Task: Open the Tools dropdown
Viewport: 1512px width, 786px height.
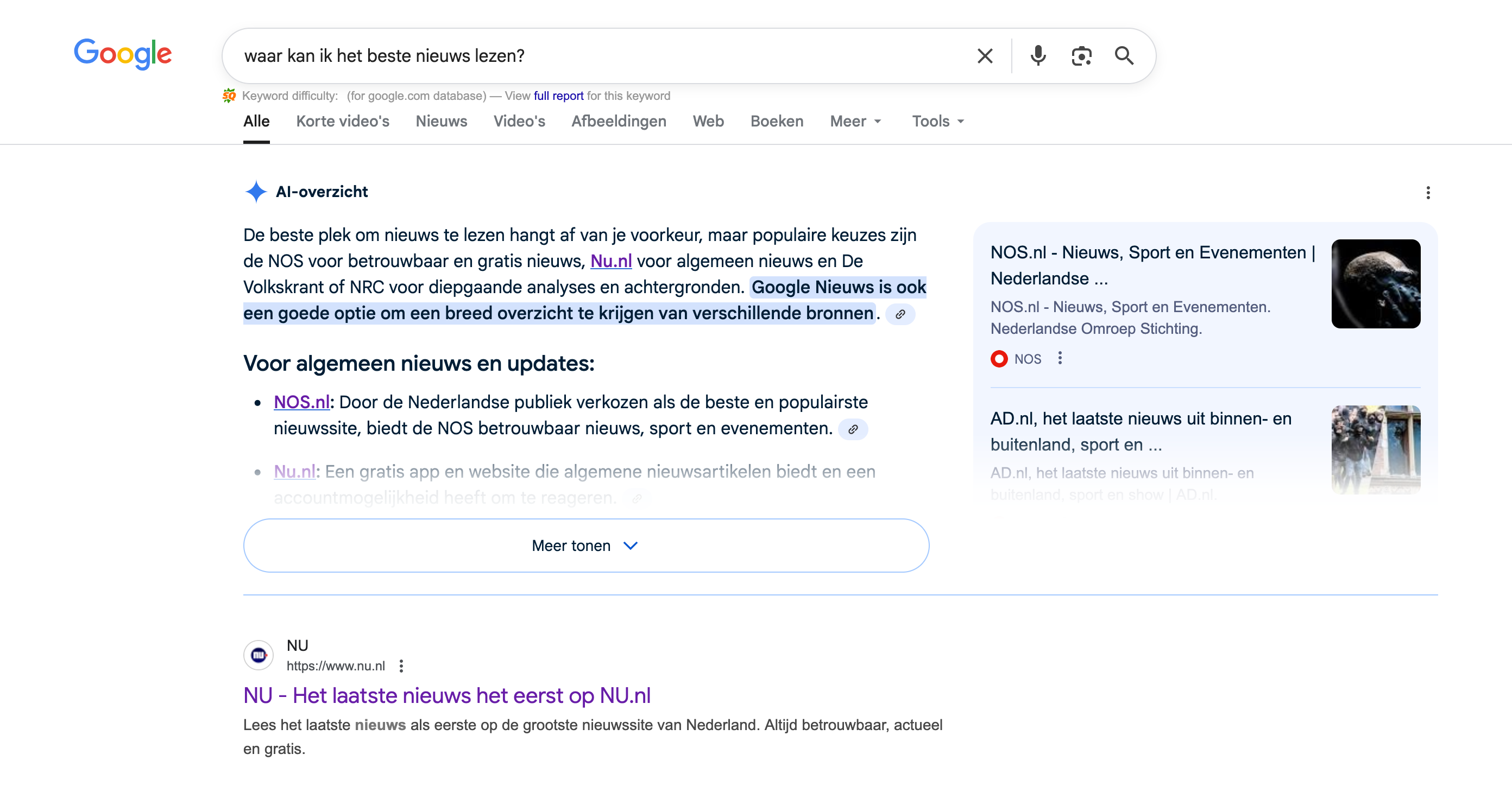Action: click(937, 122)
